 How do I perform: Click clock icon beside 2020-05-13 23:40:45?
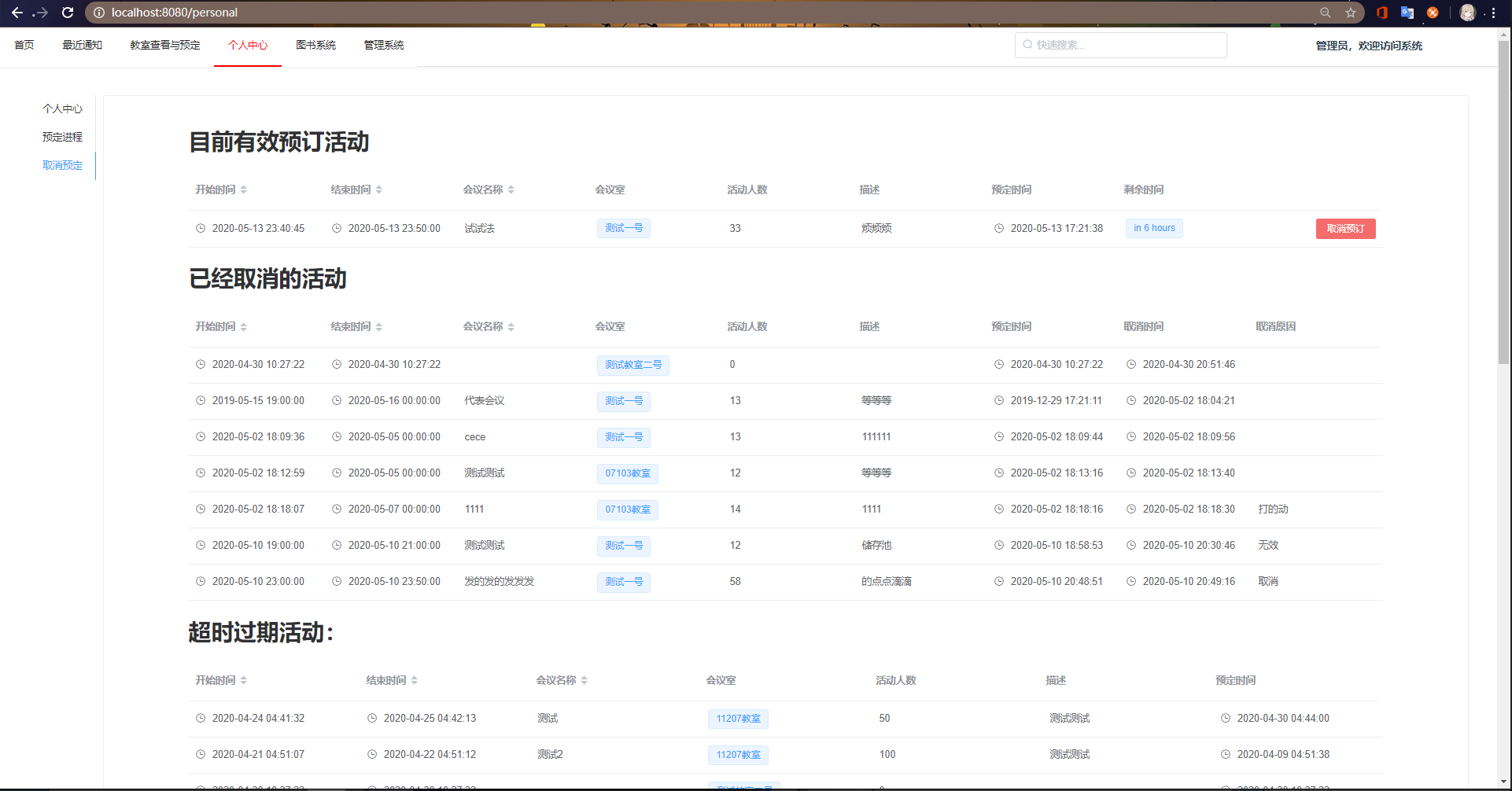(x=201, y=229)
